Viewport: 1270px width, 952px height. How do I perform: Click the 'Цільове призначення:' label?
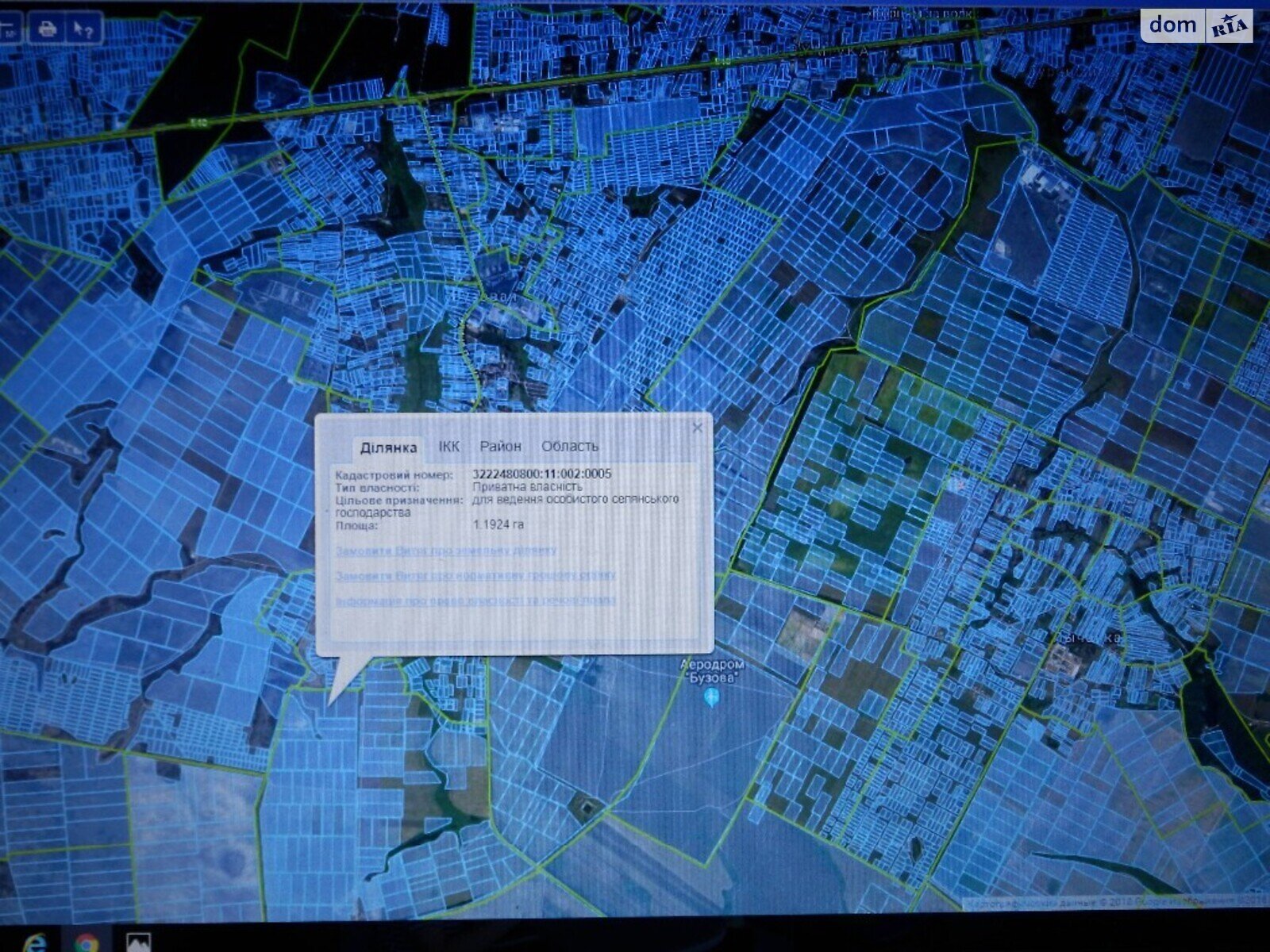(x=398, y=500)
